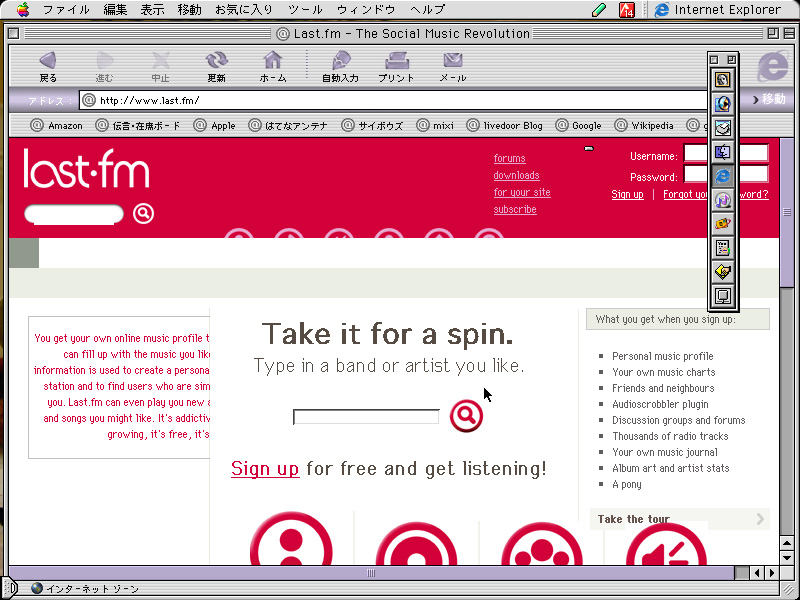Switch to iTunes in application switcher

(722, 200)
